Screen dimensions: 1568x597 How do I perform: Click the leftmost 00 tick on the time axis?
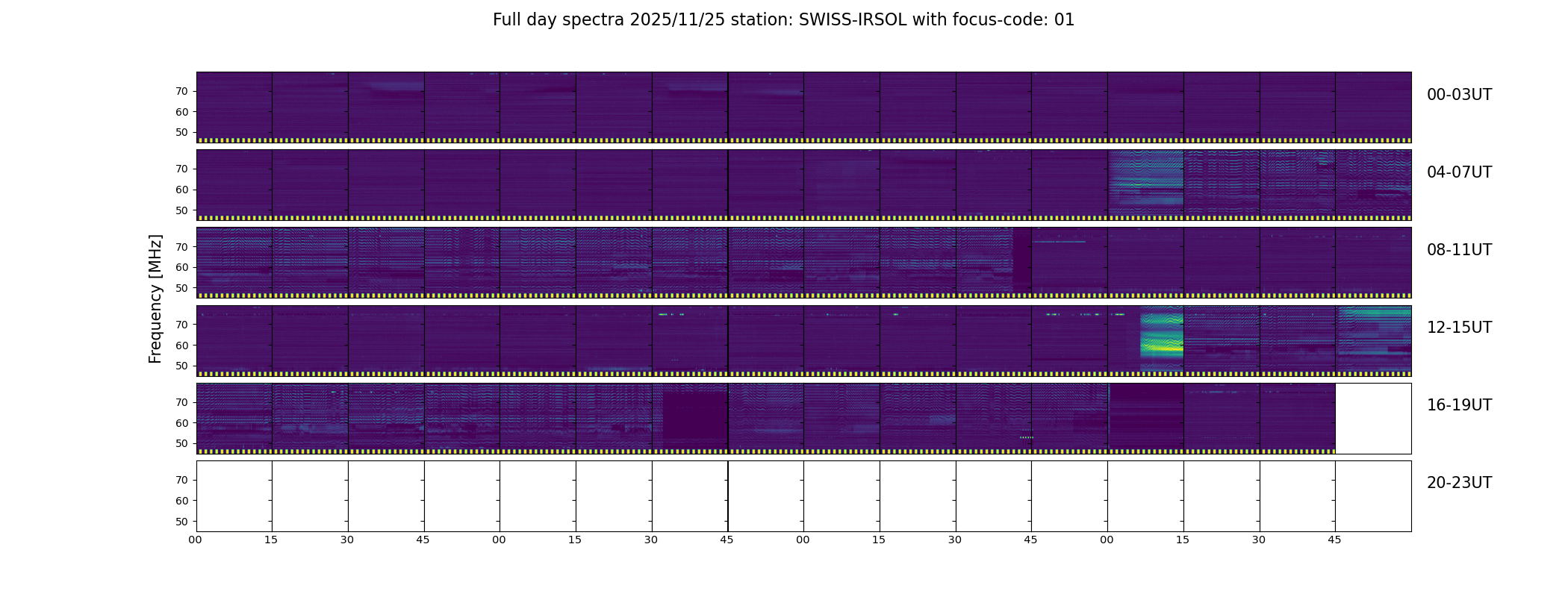[x=195, y=540]
